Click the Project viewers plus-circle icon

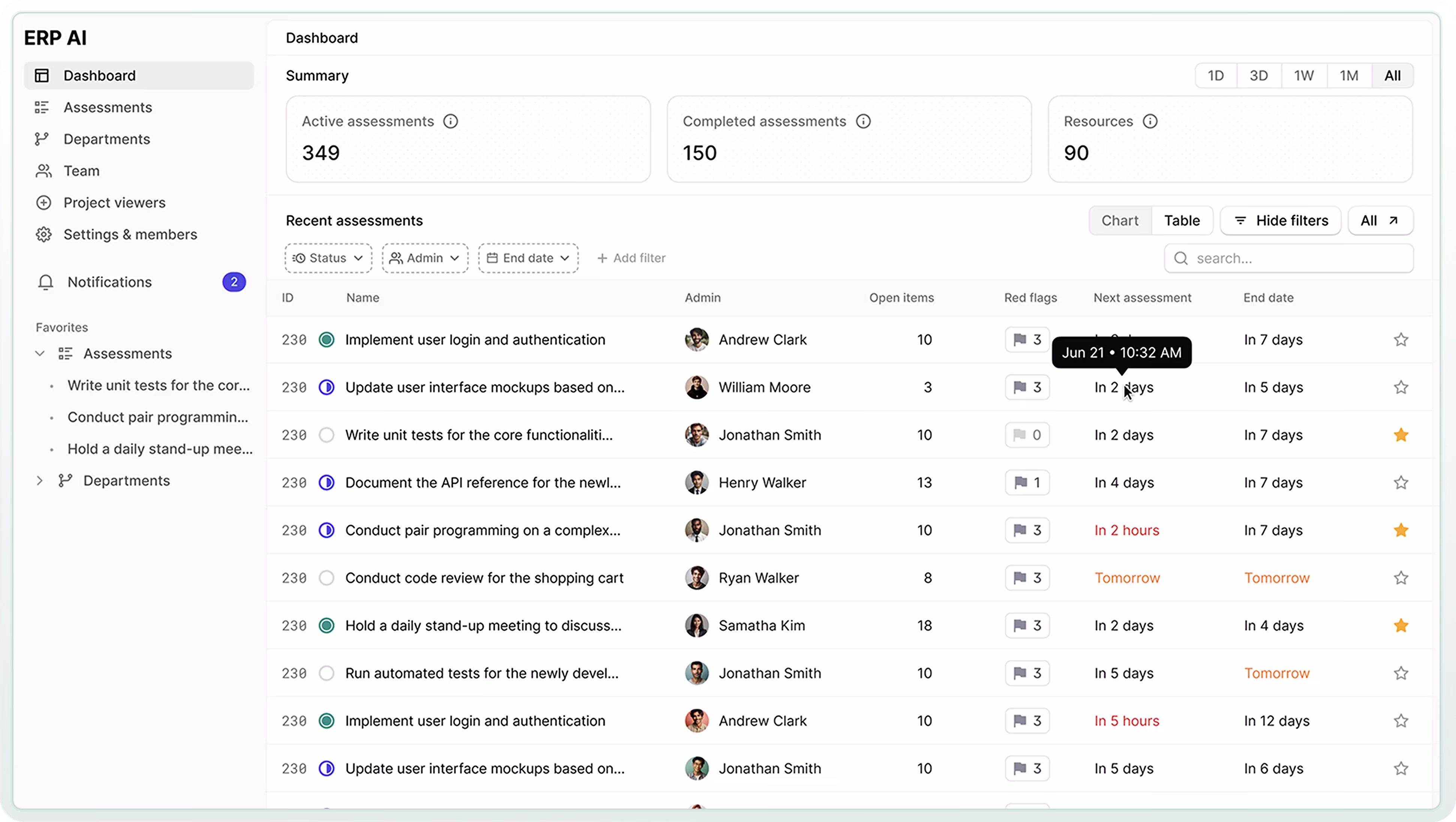[x=43, y=203]
